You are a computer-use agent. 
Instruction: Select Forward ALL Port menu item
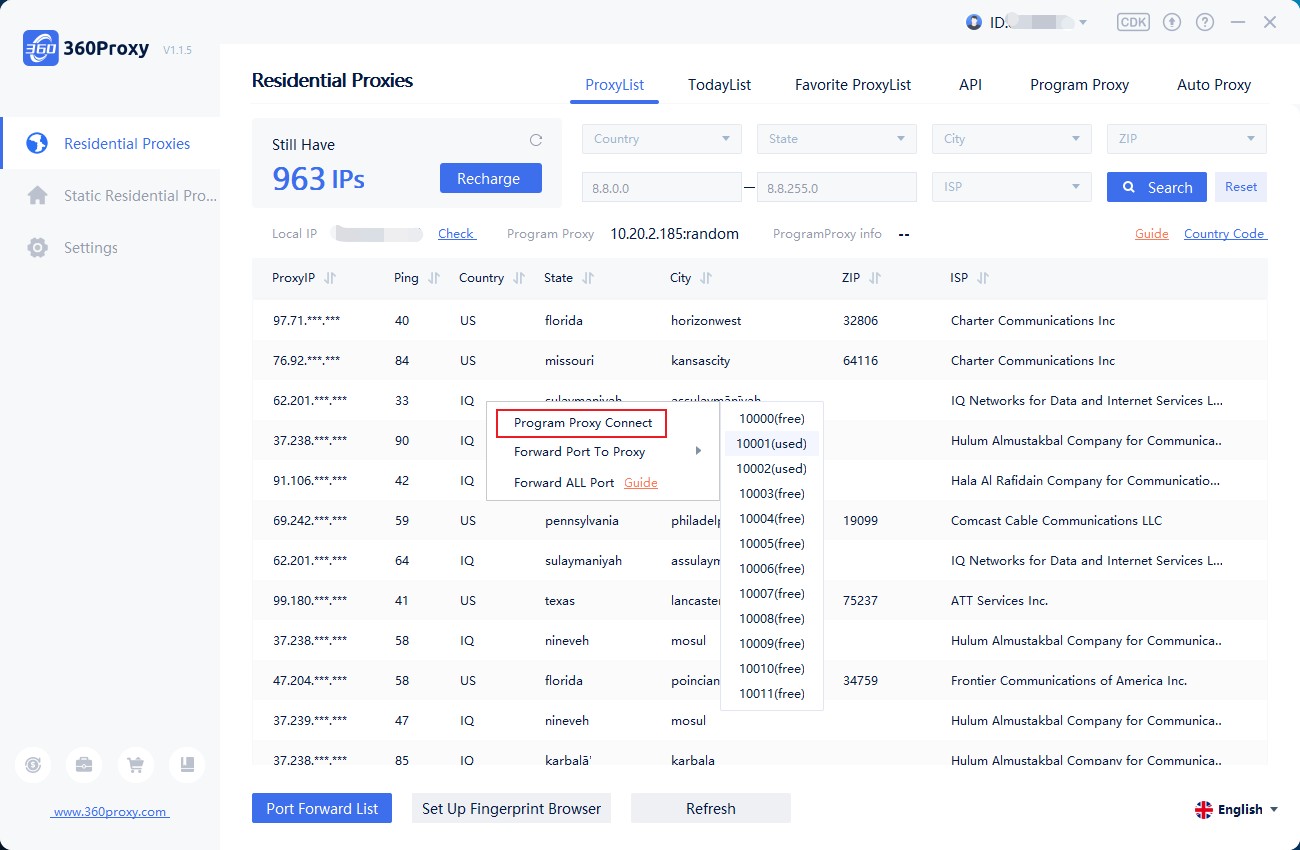click(x=564, y=483)
